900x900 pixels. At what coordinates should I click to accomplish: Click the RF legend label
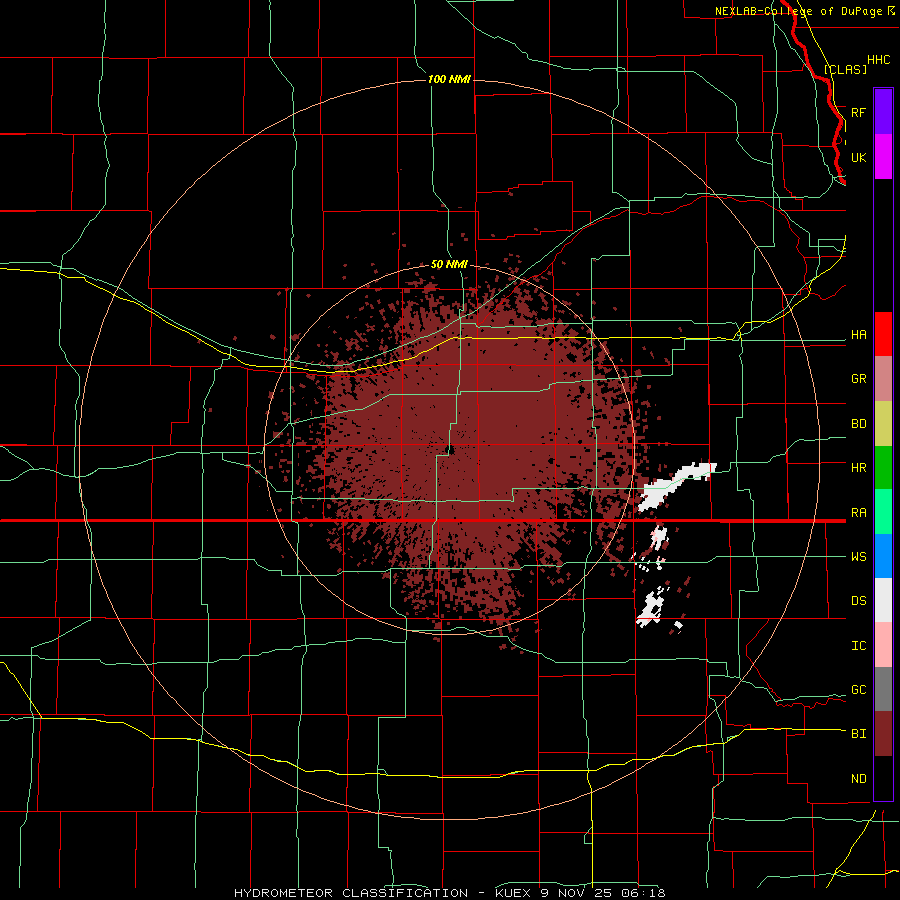tap(858, 112)
